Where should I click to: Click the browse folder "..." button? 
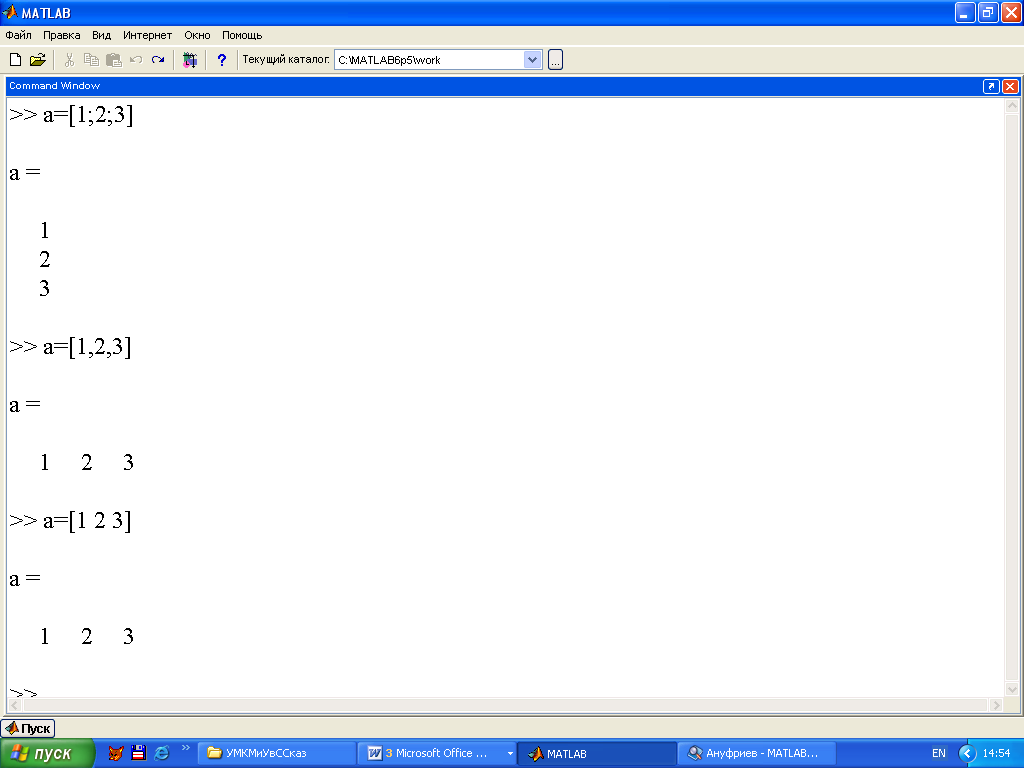click(555, 60)
